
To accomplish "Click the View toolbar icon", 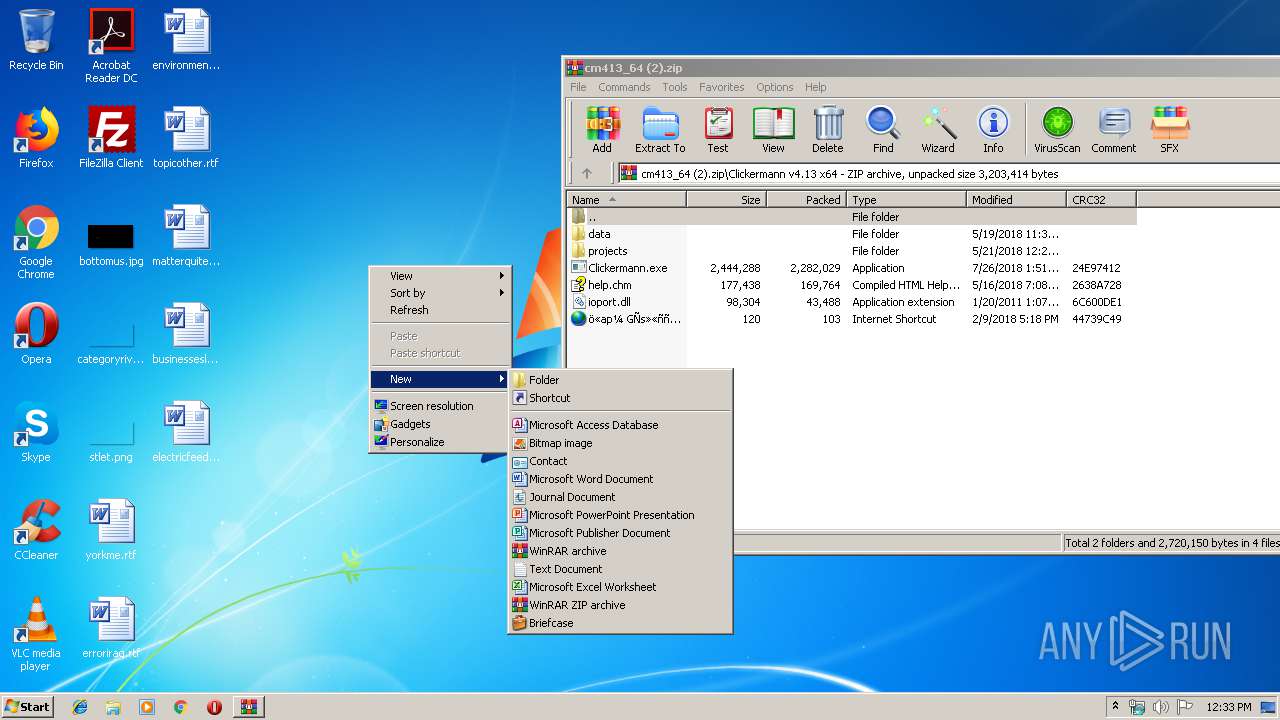I will coord(773,130).
